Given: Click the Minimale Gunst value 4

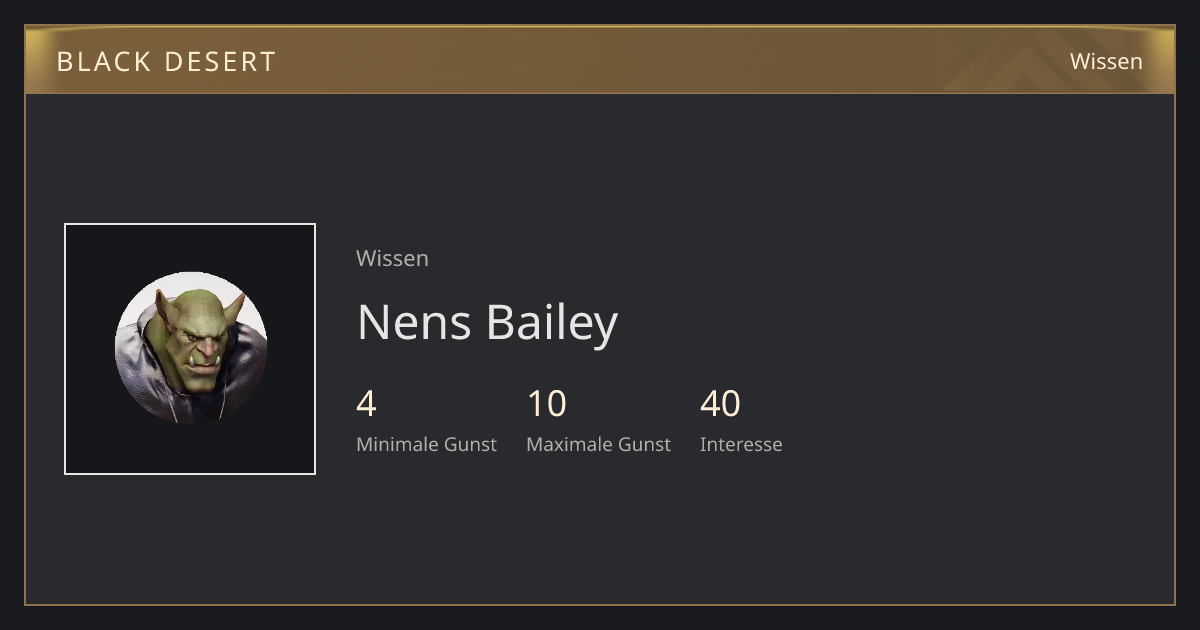Looking at the screenshot, I should coord(366,404).
